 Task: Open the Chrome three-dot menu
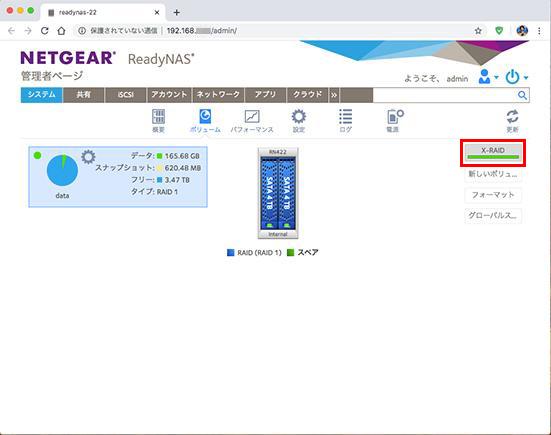pos(539,31)
